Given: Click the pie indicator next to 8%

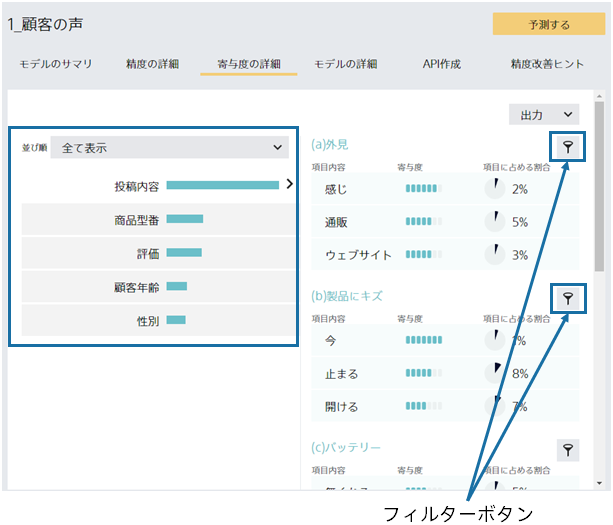Looking at the screenshot, I should click(495, 373).
